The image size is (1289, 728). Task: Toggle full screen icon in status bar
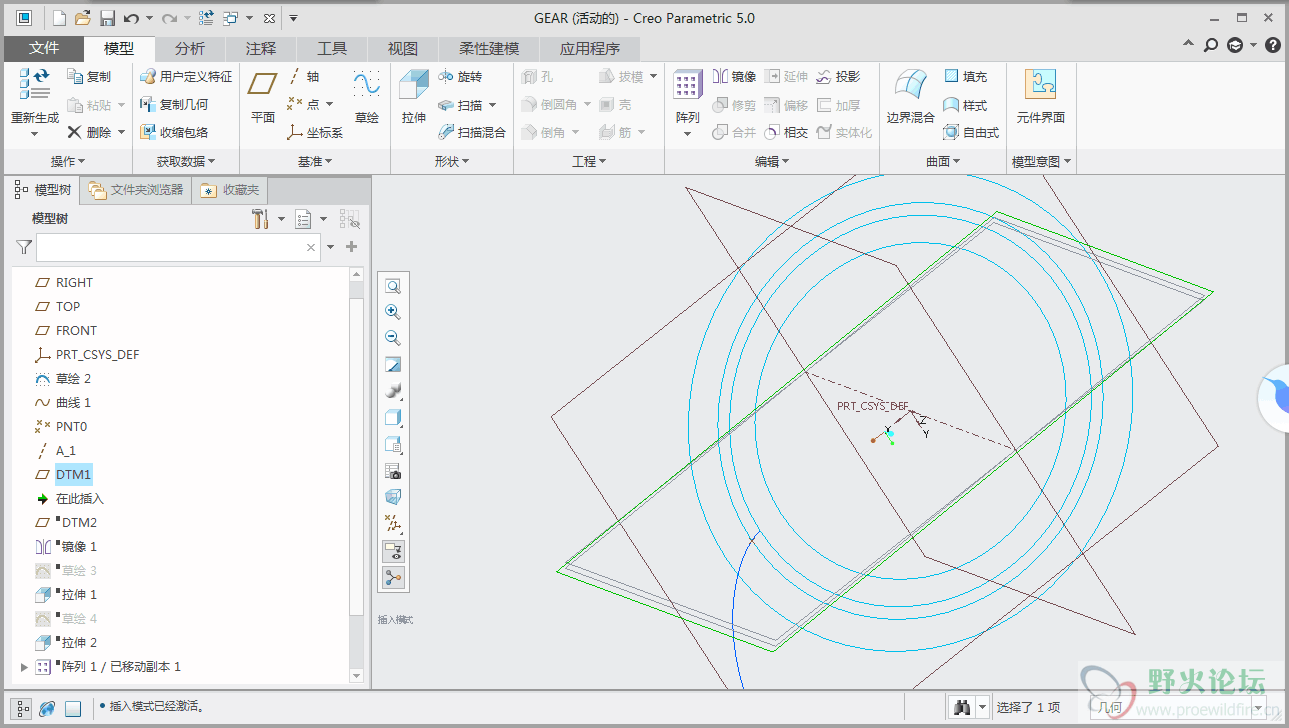click(73, 708)
